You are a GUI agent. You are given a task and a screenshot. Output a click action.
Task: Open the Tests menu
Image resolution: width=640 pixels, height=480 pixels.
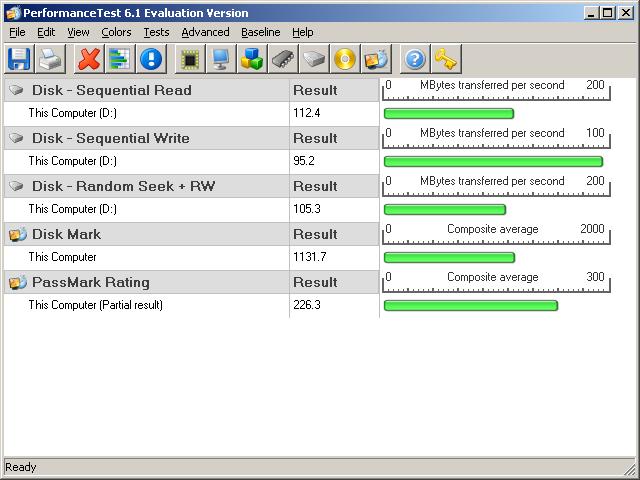[156, 32]
